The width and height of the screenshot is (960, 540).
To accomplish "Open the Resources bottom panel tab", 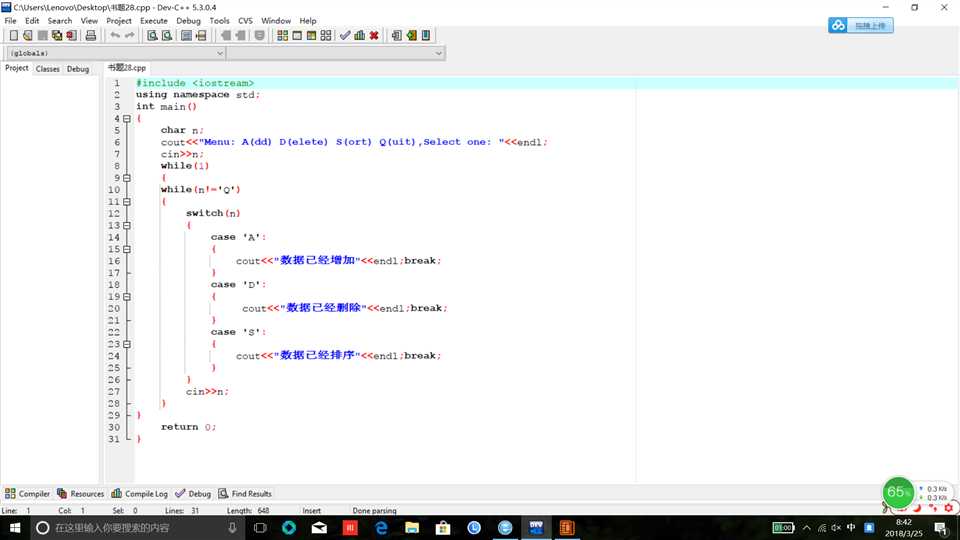I will point(81,493).
